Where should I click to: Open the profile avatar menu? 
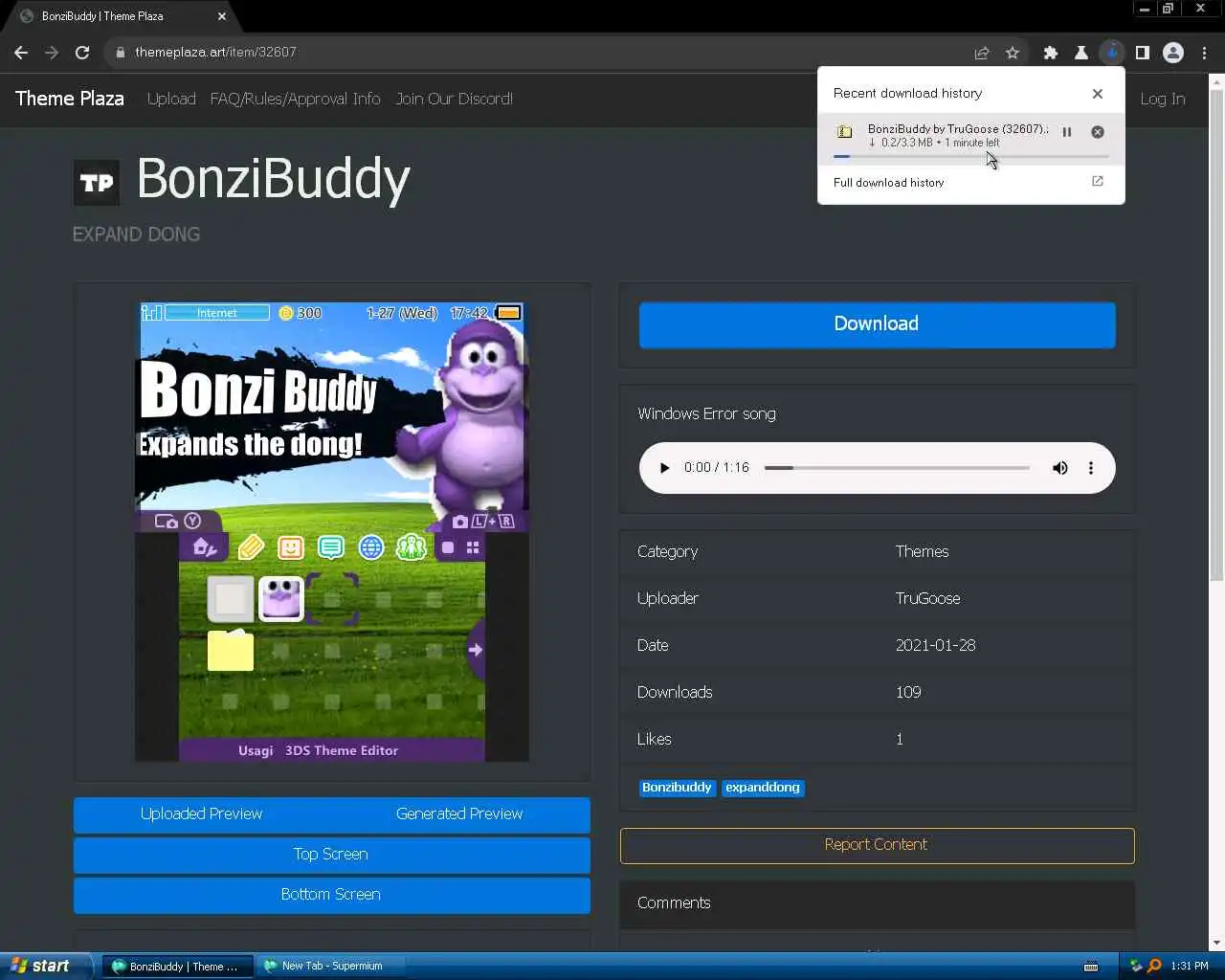pos(1173,53)
